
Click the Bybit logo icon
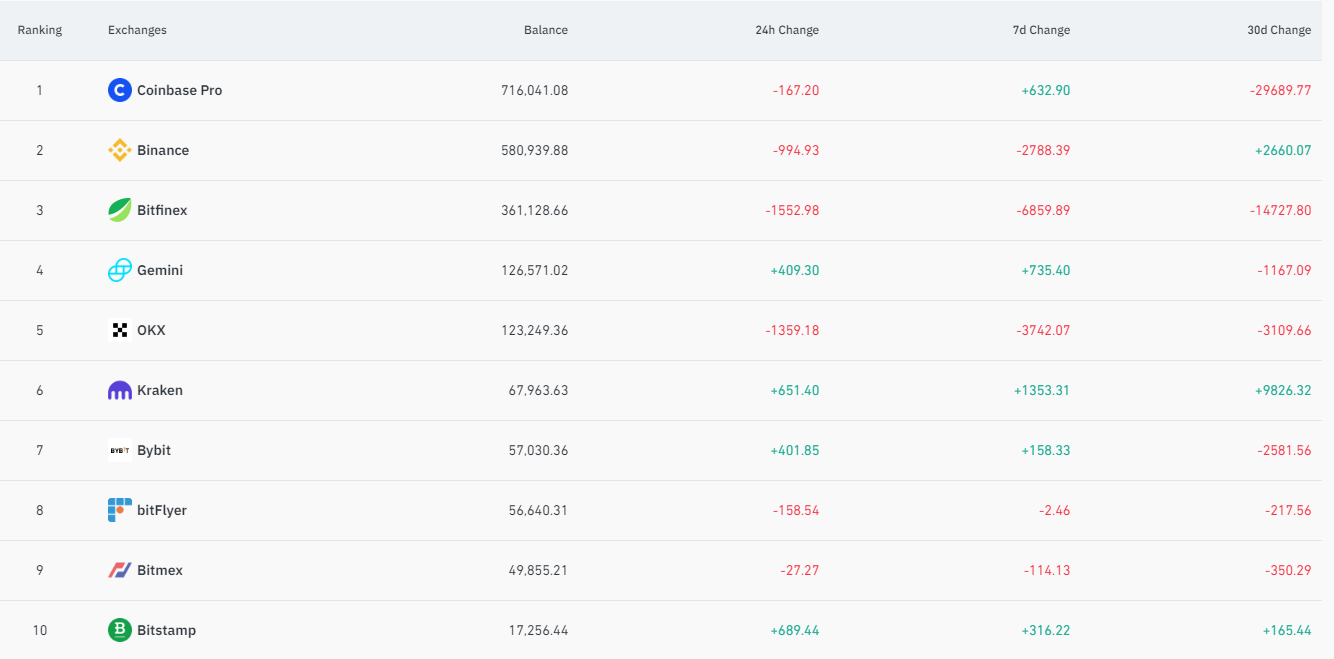[120, 450]
